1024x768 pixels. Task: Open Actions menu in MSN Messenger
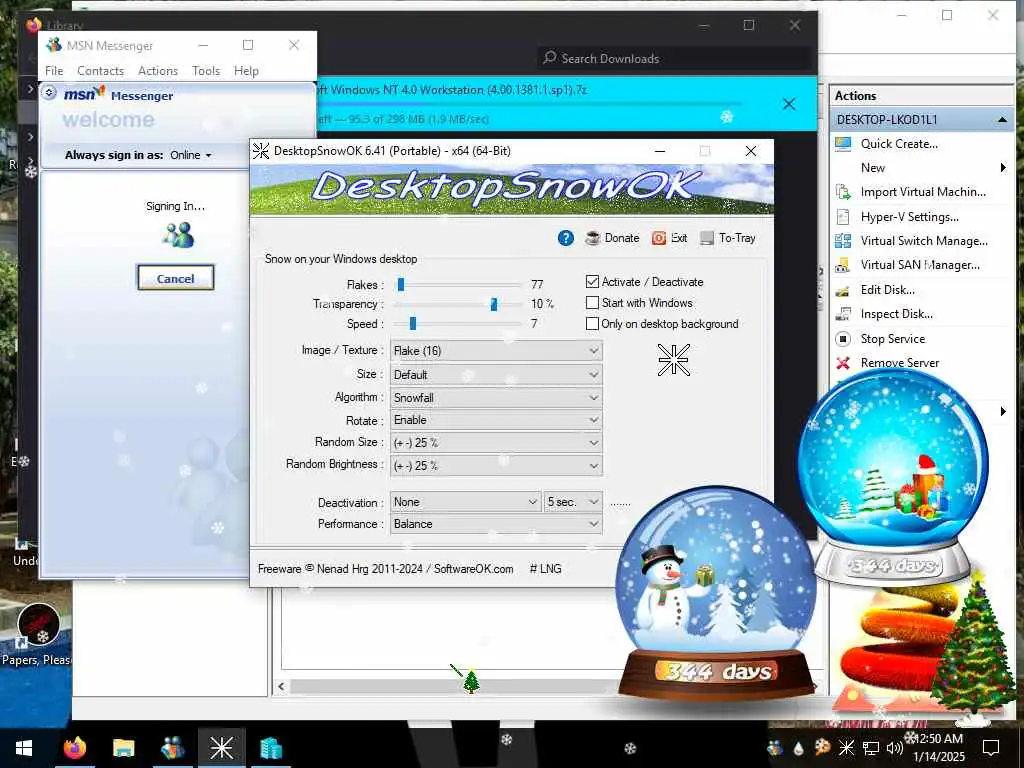click(158, 71)
